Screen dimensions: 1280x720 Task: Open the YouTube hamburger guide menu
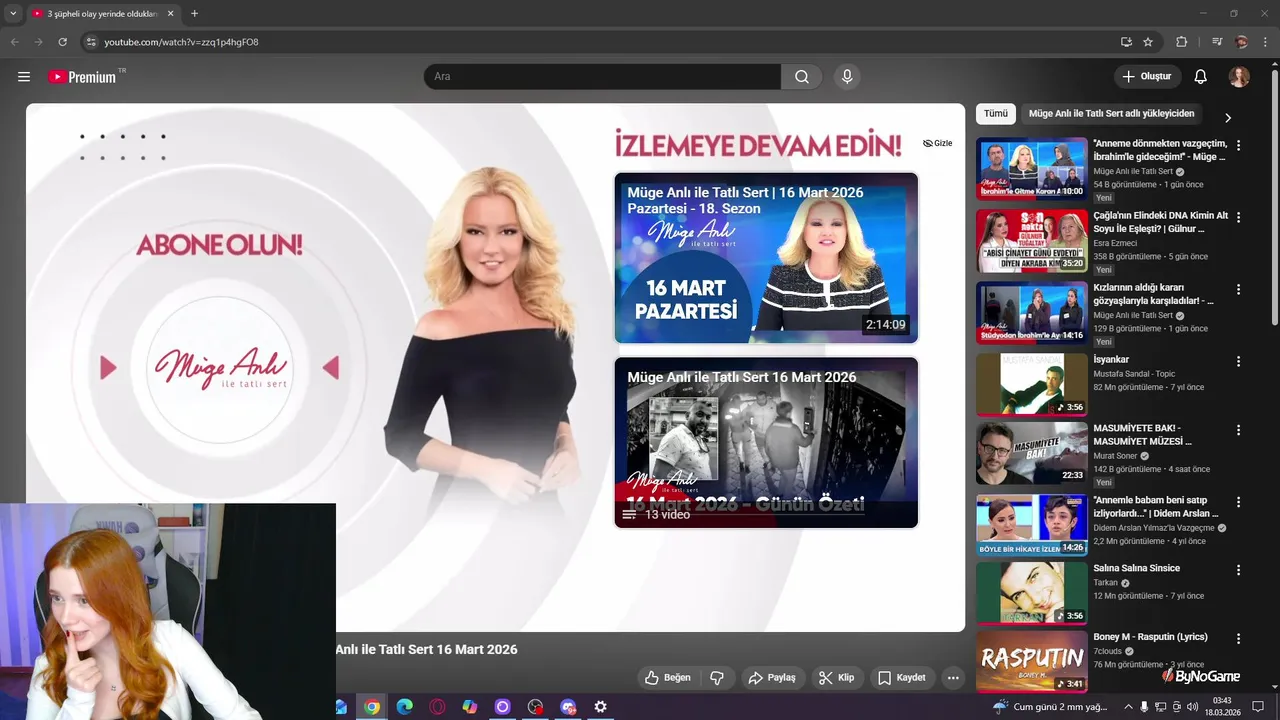[x=24, y=77]
